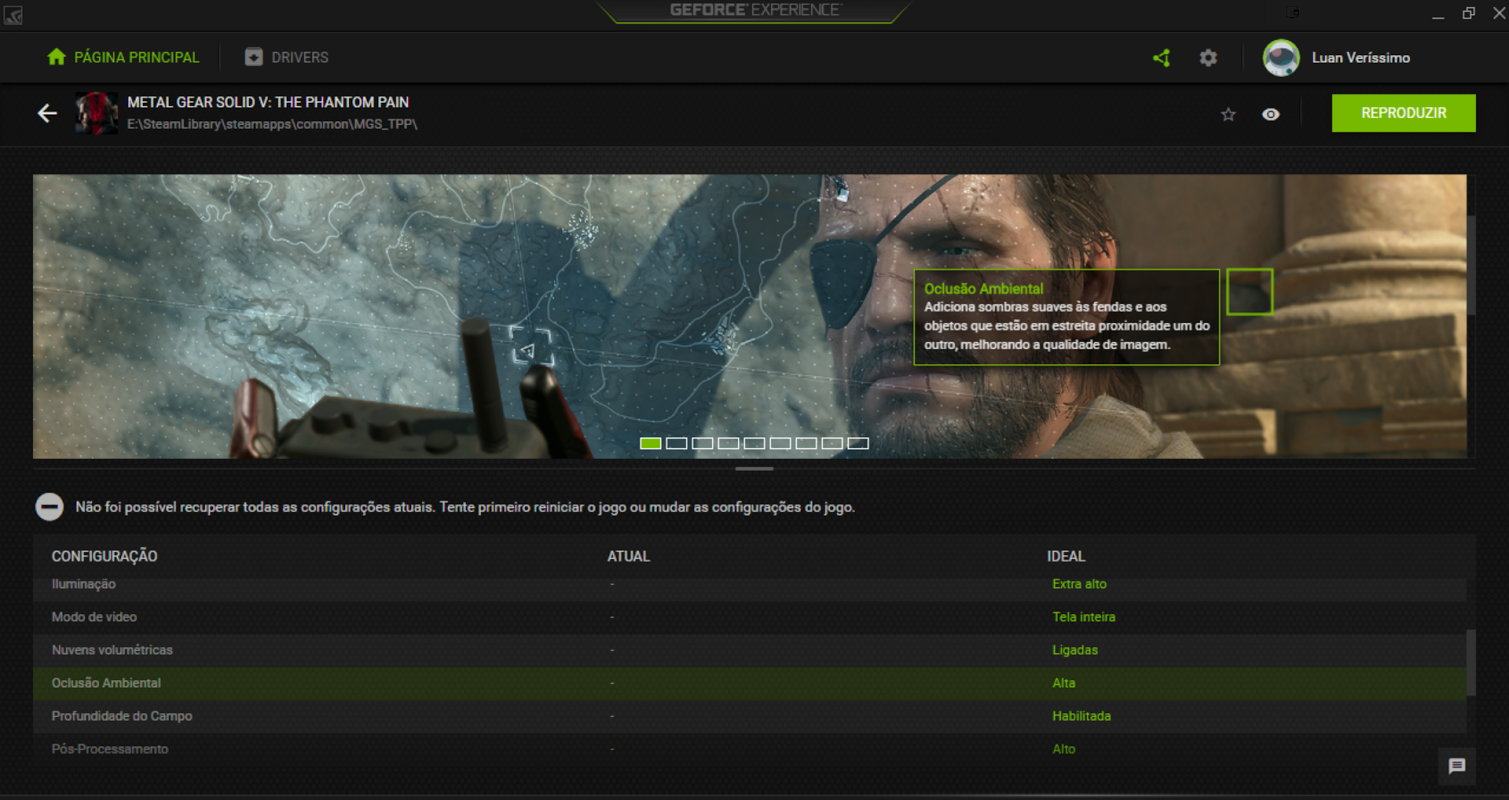
Task: Select the Profundidade do Campo row
Action: (749, 716)
